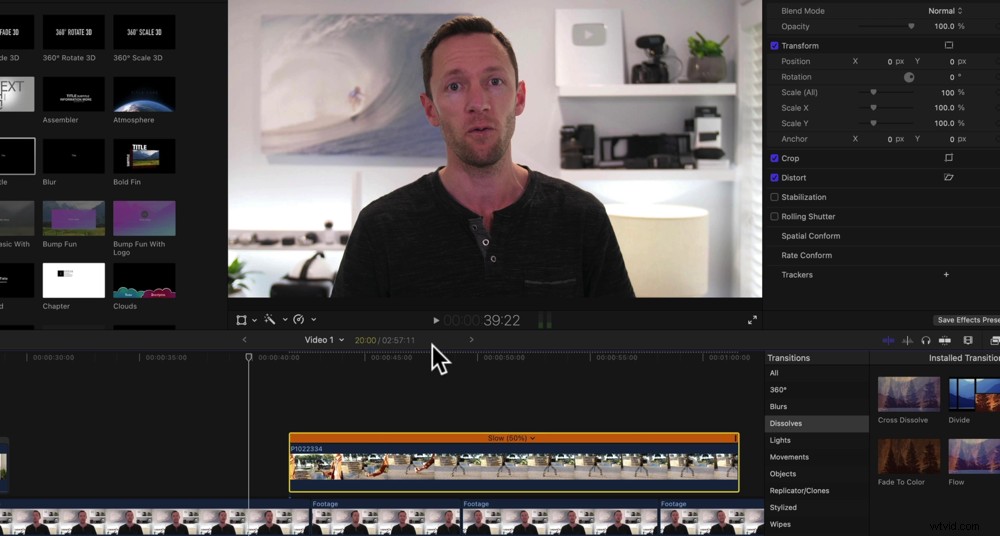Select Atmosphere title thumbnail

pos(144,94)
